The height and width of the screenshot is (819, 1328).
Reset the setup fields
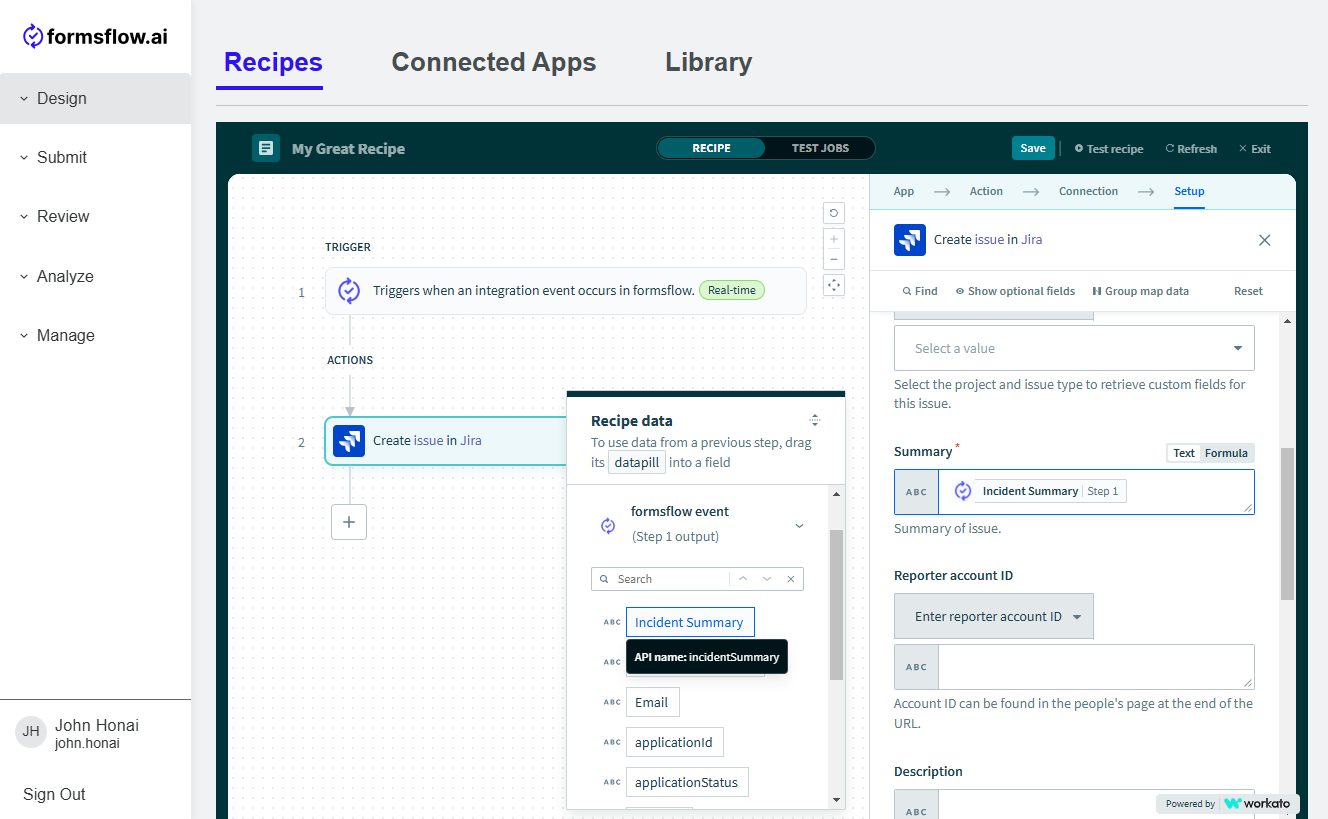[x=1248, y=291]
